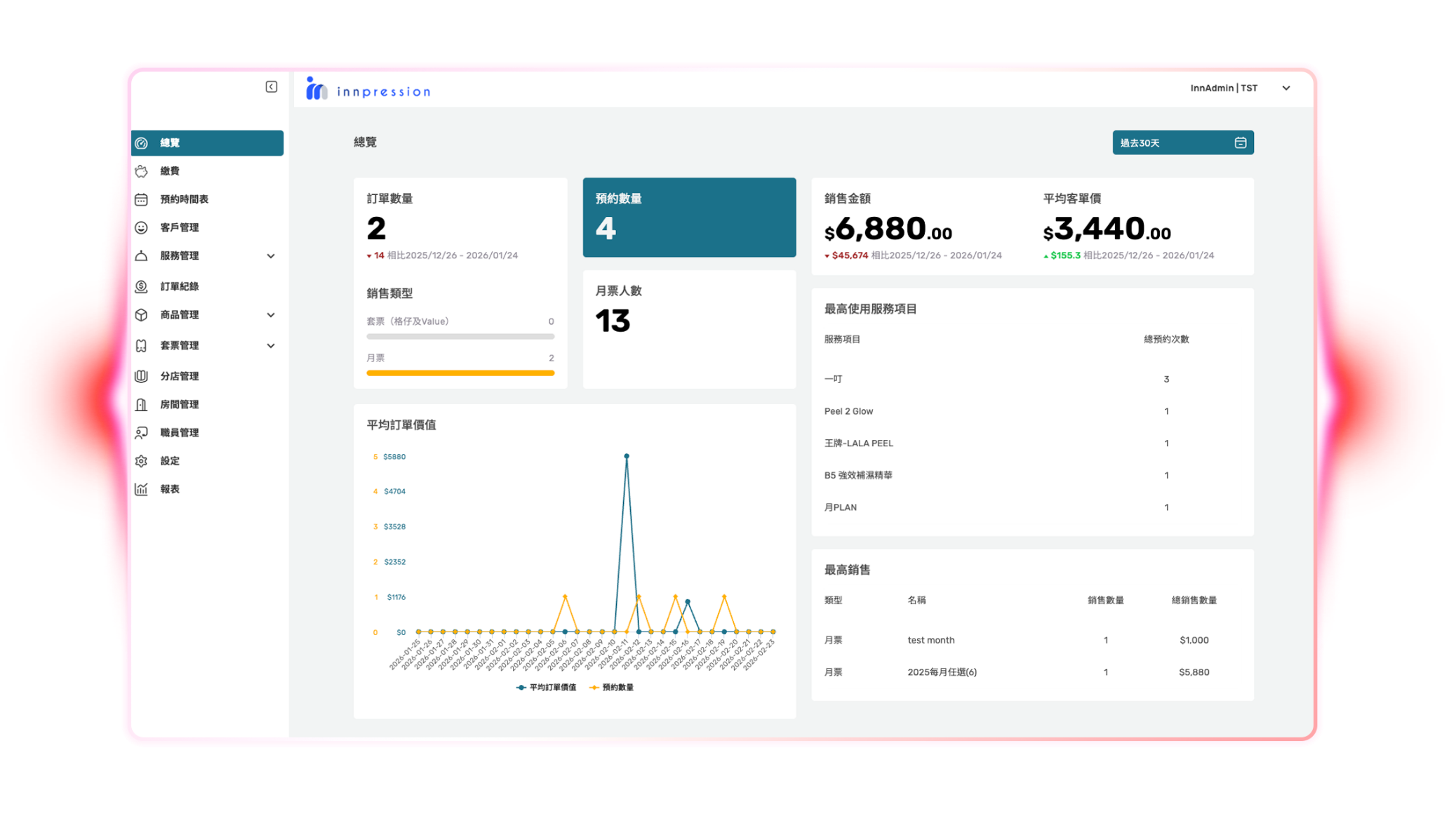Viewport: 1456px width, 821px height.
Task: Click the 報表 chart icon
Action: [142, 489]
